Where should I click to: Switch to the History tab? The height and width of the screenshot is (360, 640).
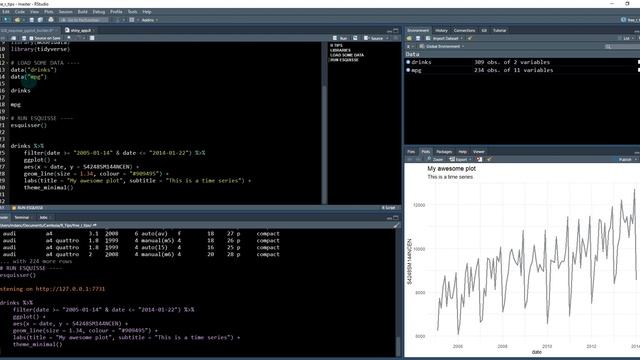click(441, 30)
